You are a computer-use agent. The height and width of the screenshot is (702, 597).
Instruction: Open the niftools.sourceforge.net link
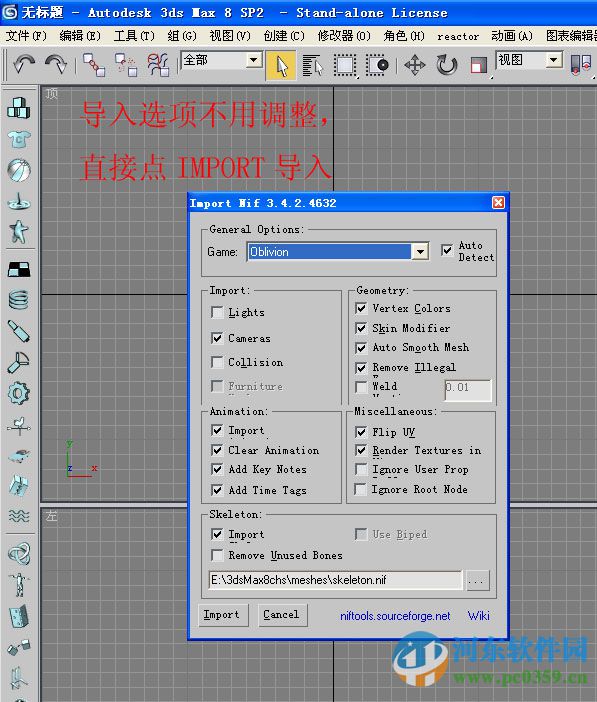395,616
